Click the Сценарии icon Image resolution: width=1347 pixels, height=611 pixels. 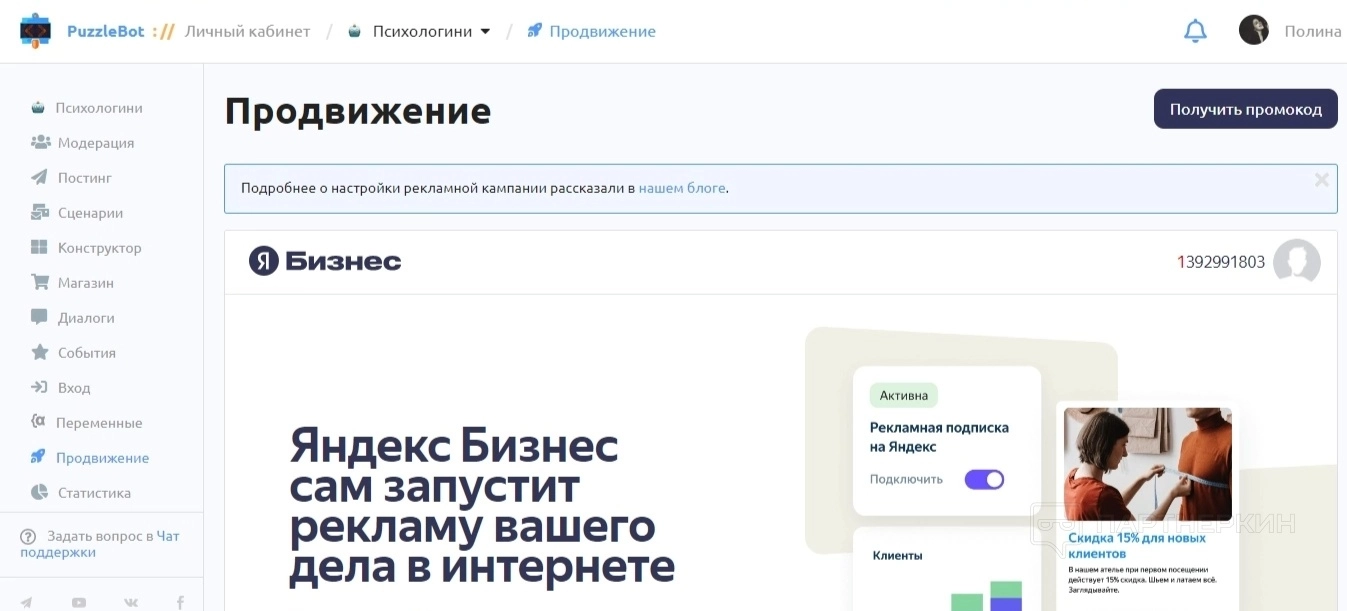pyautogui.click(x=40, y=212)
